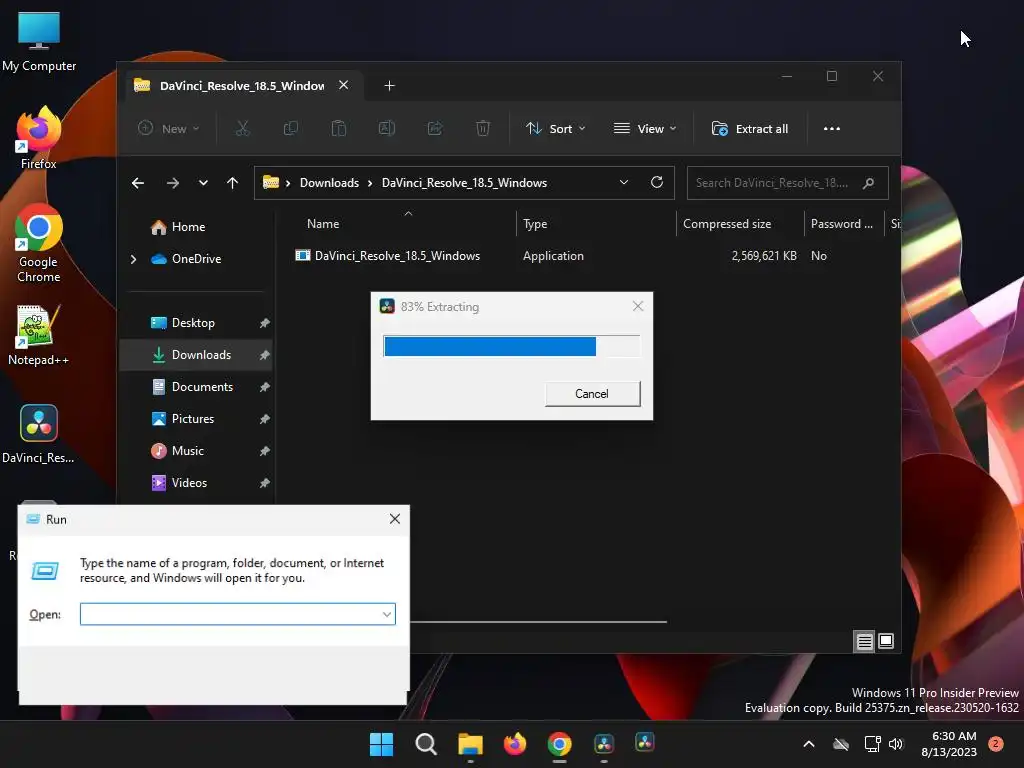Click the Explorer horizontal scrollbar
Viewport: 1024px width, 768px height.
pos(538,622)
